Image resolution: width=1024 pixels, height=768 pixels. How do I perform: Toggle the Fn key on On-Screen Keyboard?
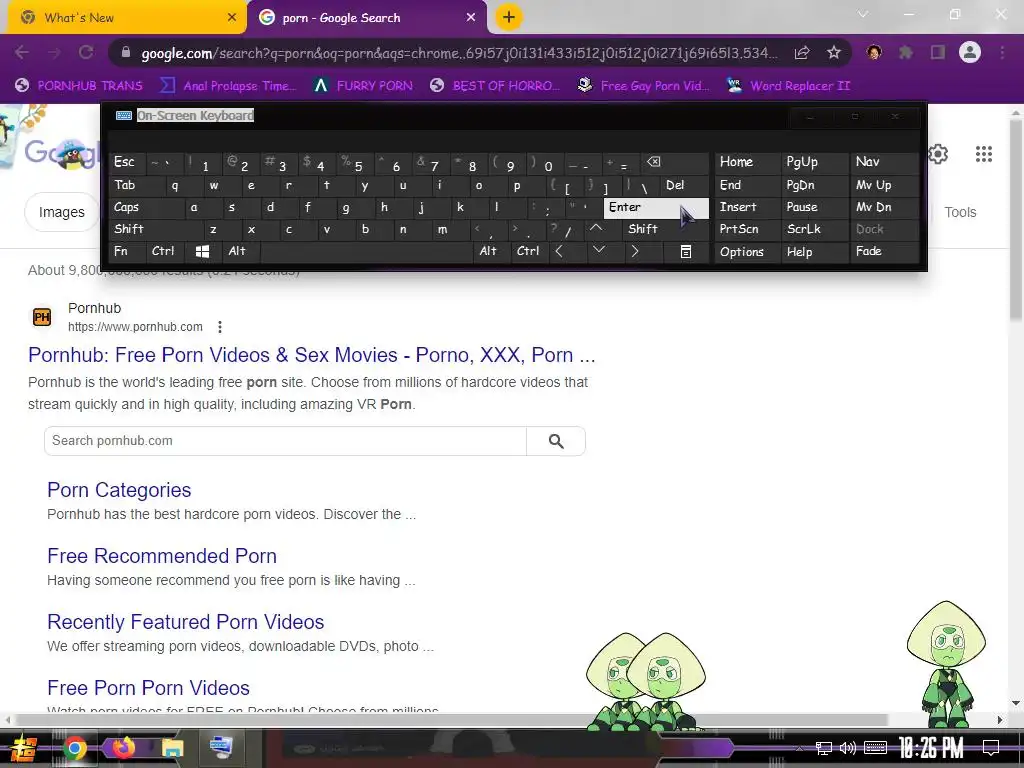tap(127, 251)
